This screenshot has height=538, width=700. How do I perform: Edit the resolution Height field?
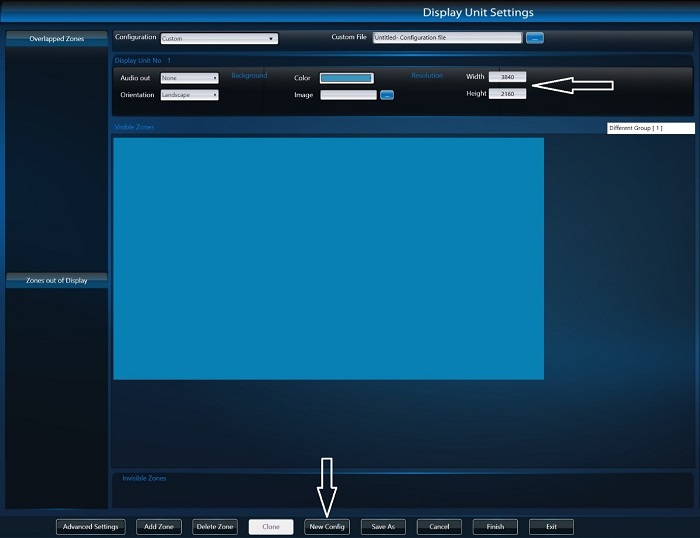click(x=508, y=94)
